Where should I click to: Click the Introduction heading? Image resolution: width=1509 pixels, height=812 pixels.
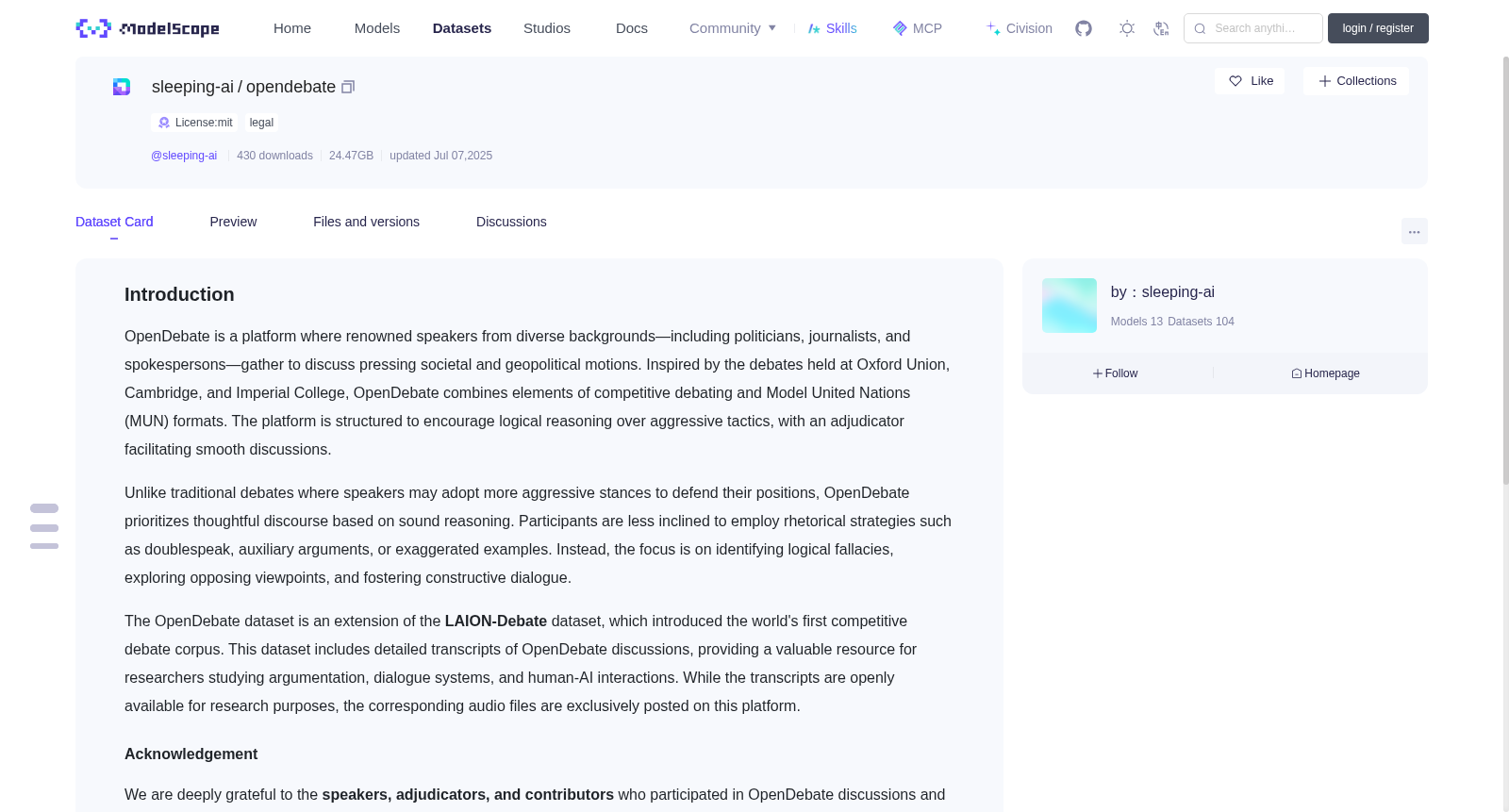(179, 294)
